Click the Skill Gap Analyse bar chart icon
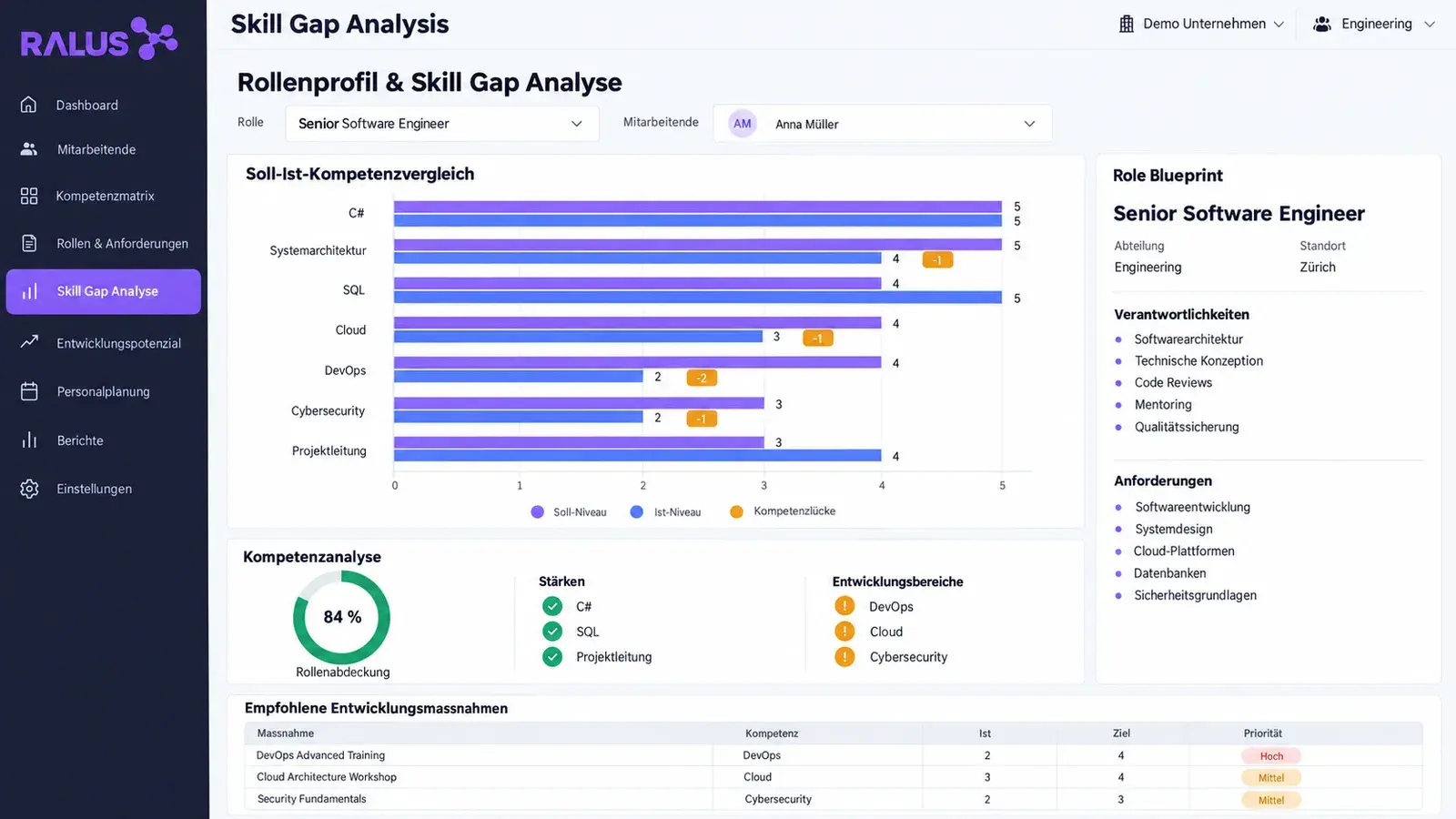The width and height of the screenshot is (1456, 819). click(x=29, y=291)
